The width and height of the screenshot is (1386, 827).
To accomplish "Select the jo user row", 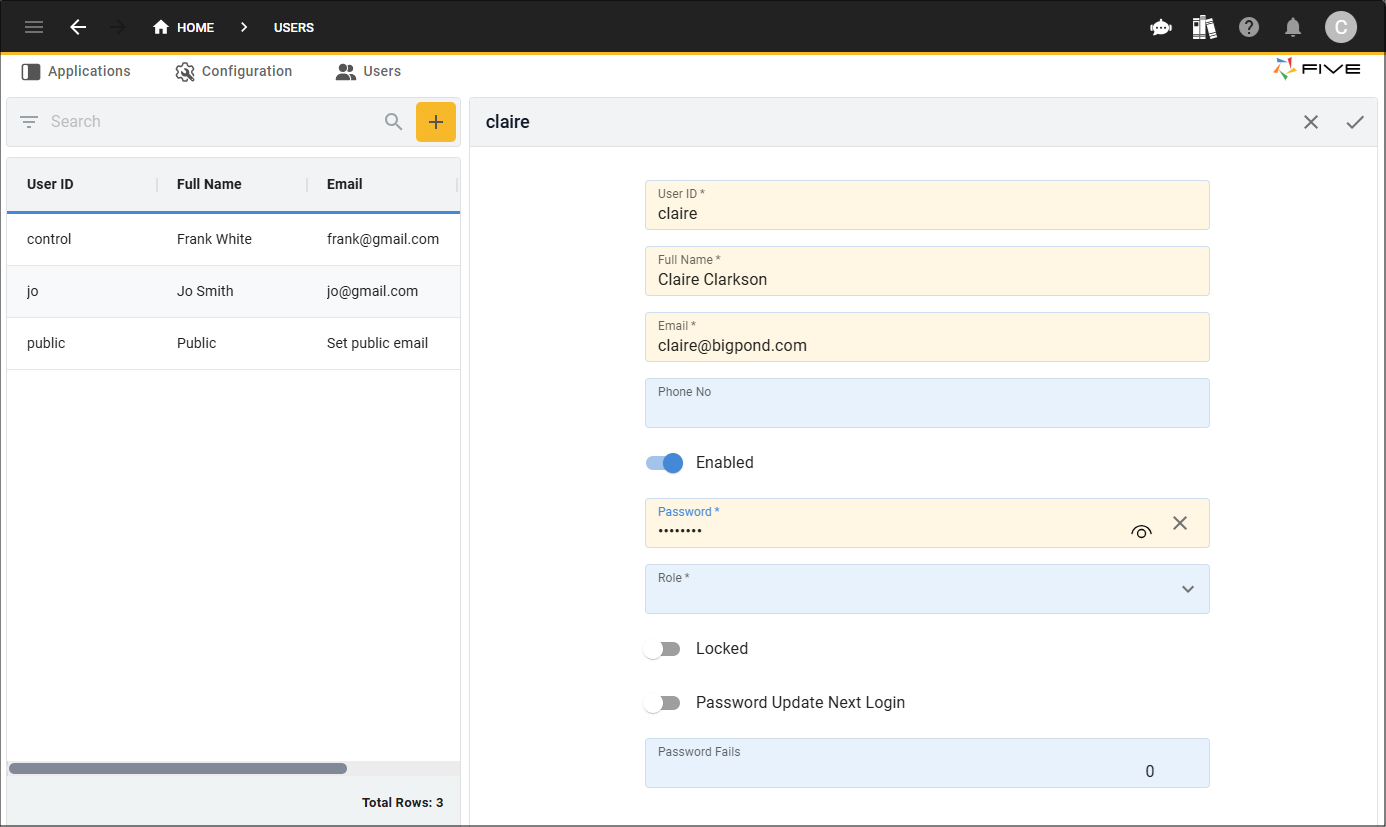I will click(233, 291).
